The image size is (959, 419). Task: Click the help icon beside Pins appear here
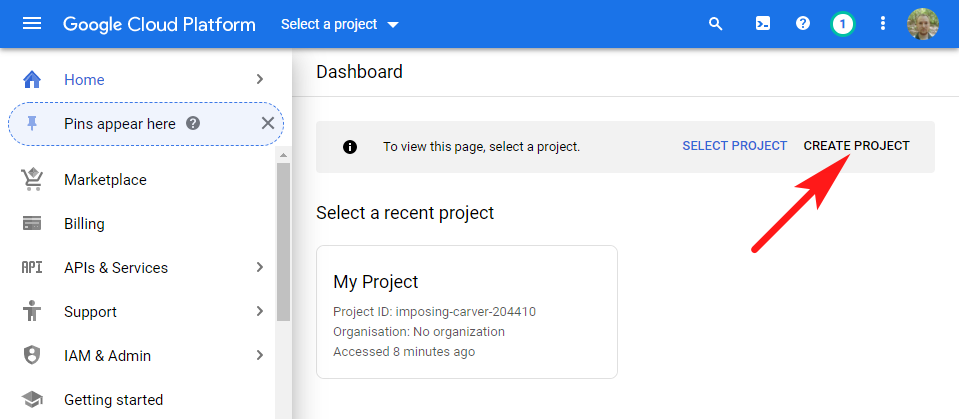[193, 124]
